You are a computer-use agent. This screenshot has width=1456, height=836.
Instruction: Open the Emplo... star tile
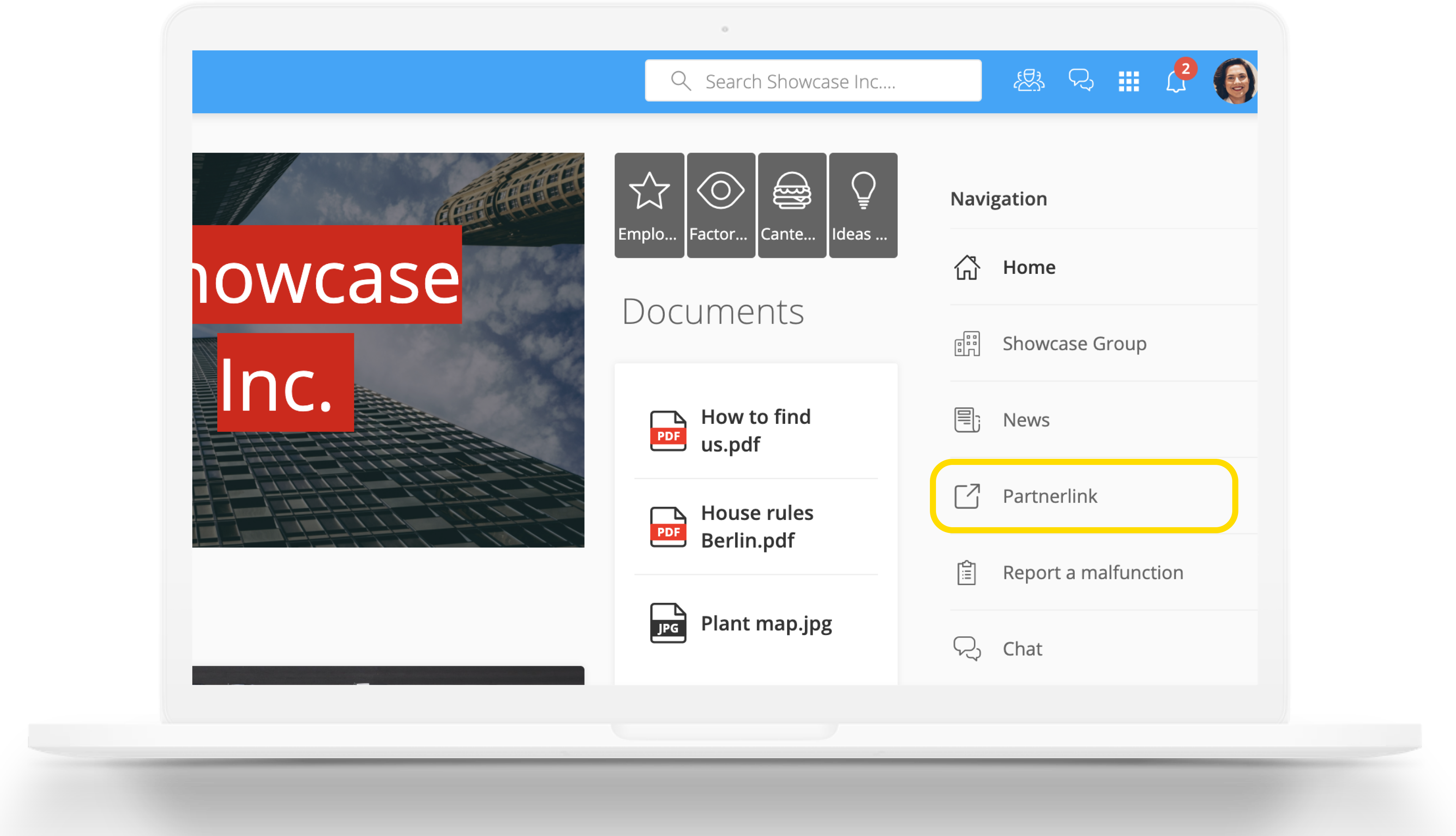(x=649, y=205)
